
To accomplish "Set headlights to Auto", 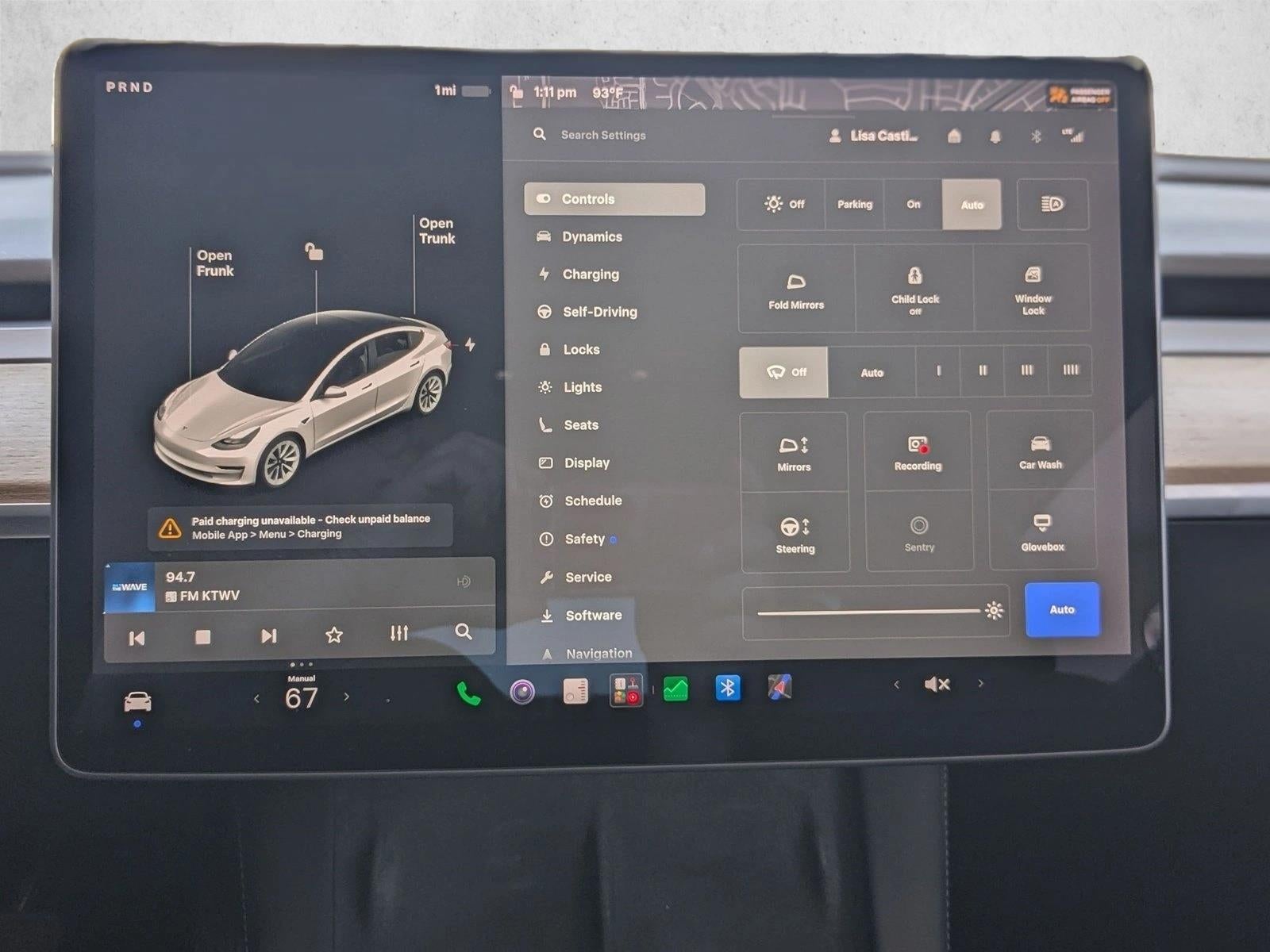I will [972, 204].
